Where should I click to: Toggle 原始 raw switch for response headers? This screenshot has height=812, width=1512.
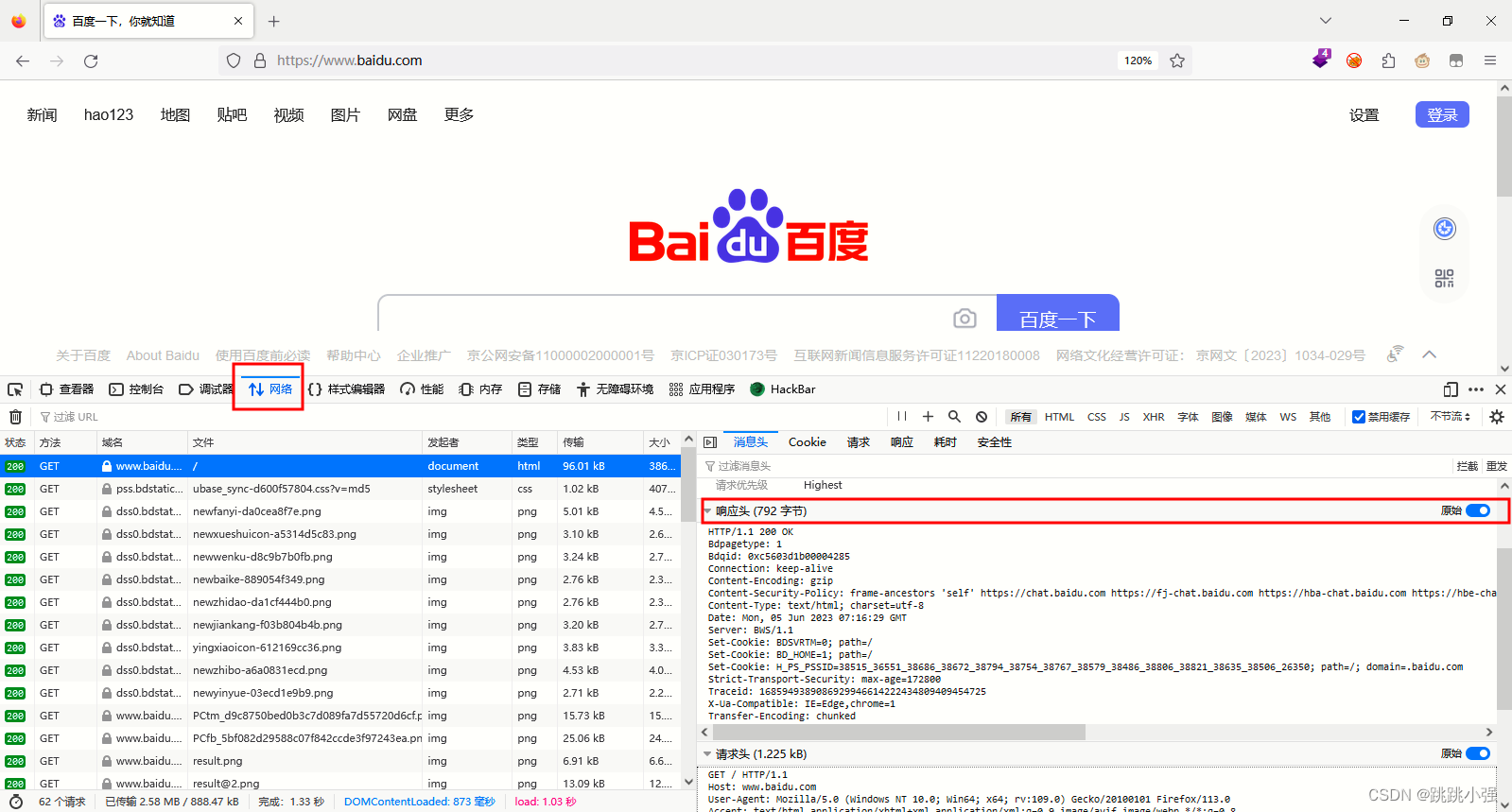(x=1478, y=511)
